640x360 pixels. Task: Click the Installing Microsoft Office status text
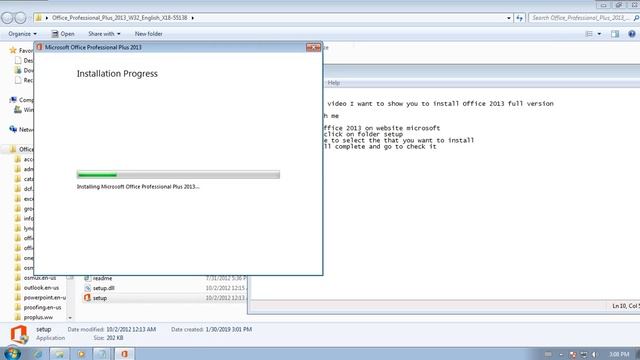[138, 187]
